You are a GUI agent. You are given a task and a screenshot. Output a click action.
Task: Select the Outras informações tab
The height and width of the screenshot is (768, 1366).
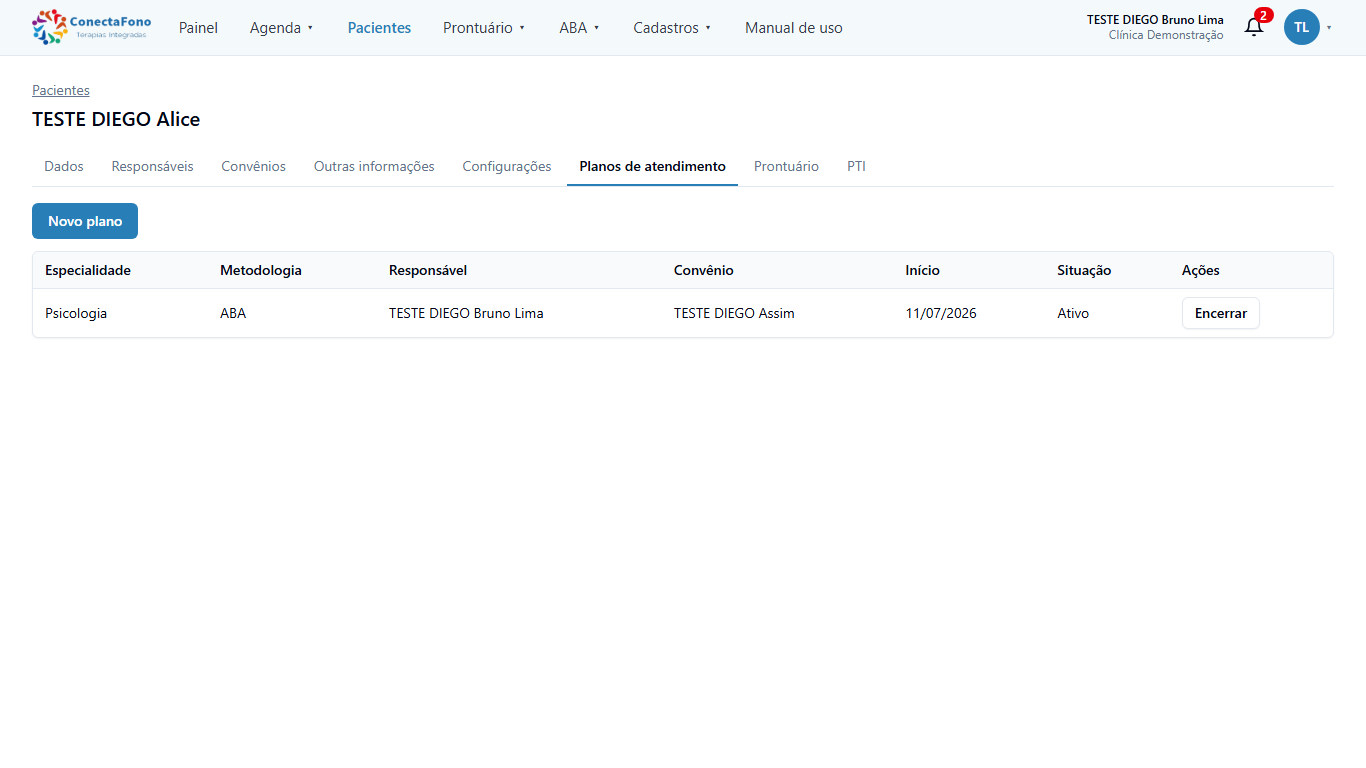pyautogui.click(x=374, y=166)
